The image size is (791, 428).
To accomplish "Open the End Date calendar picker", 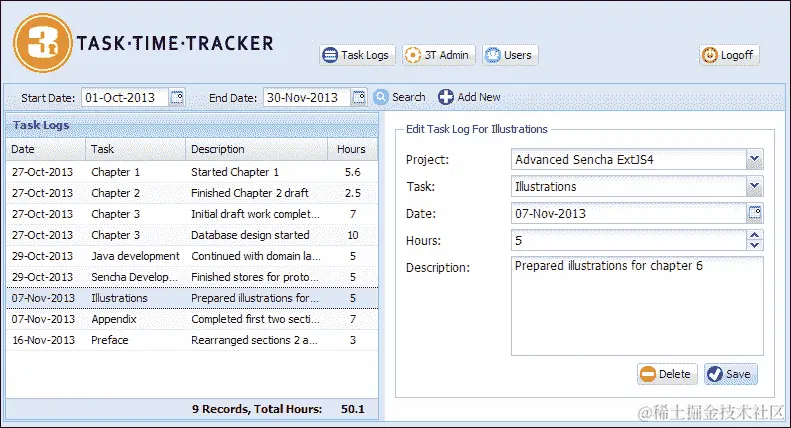I will pos(359,97).
